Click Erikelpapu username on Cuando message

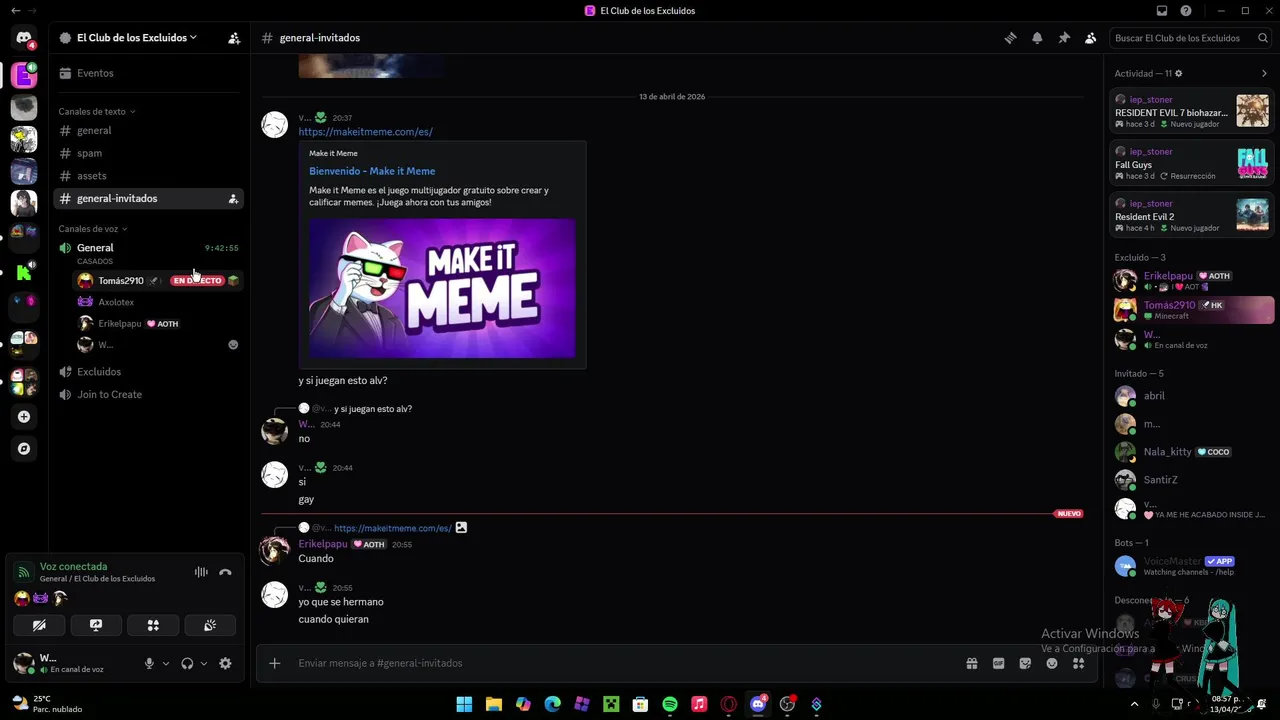point(323,544)
